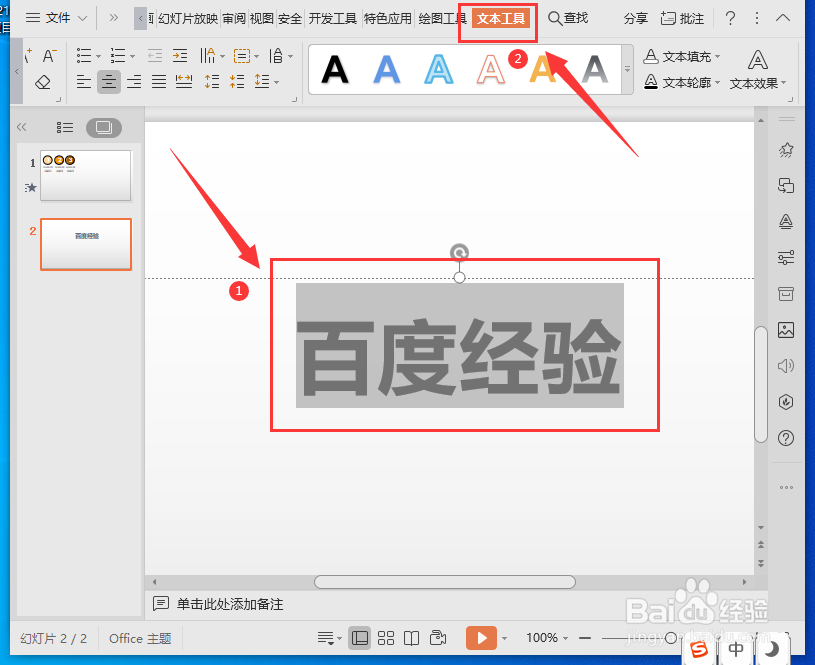Viewport: 815px width, 665px height.
Task: Decrease font size with A- icon
Action: tap(50, 56)
